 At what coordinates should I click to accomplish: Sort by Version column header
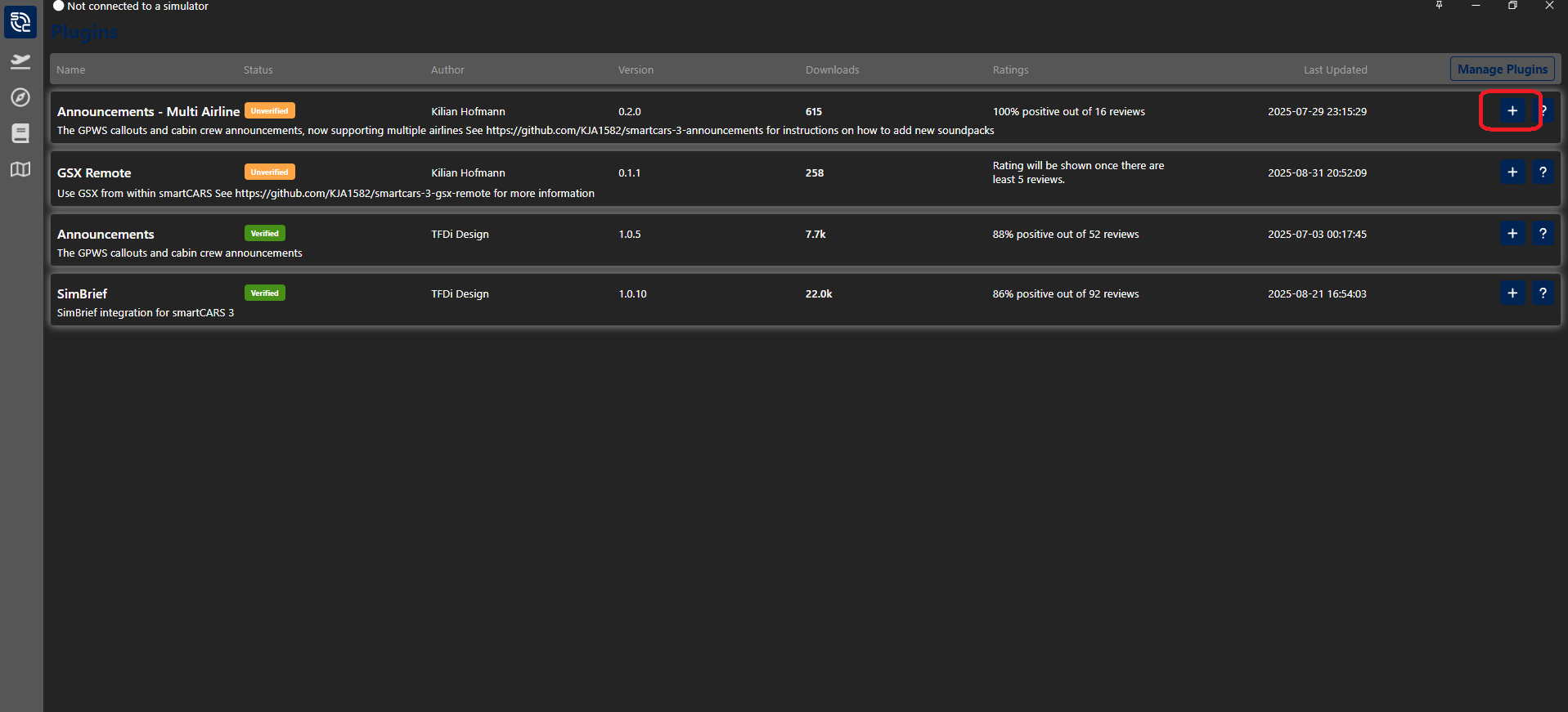[x=636, y=70]
